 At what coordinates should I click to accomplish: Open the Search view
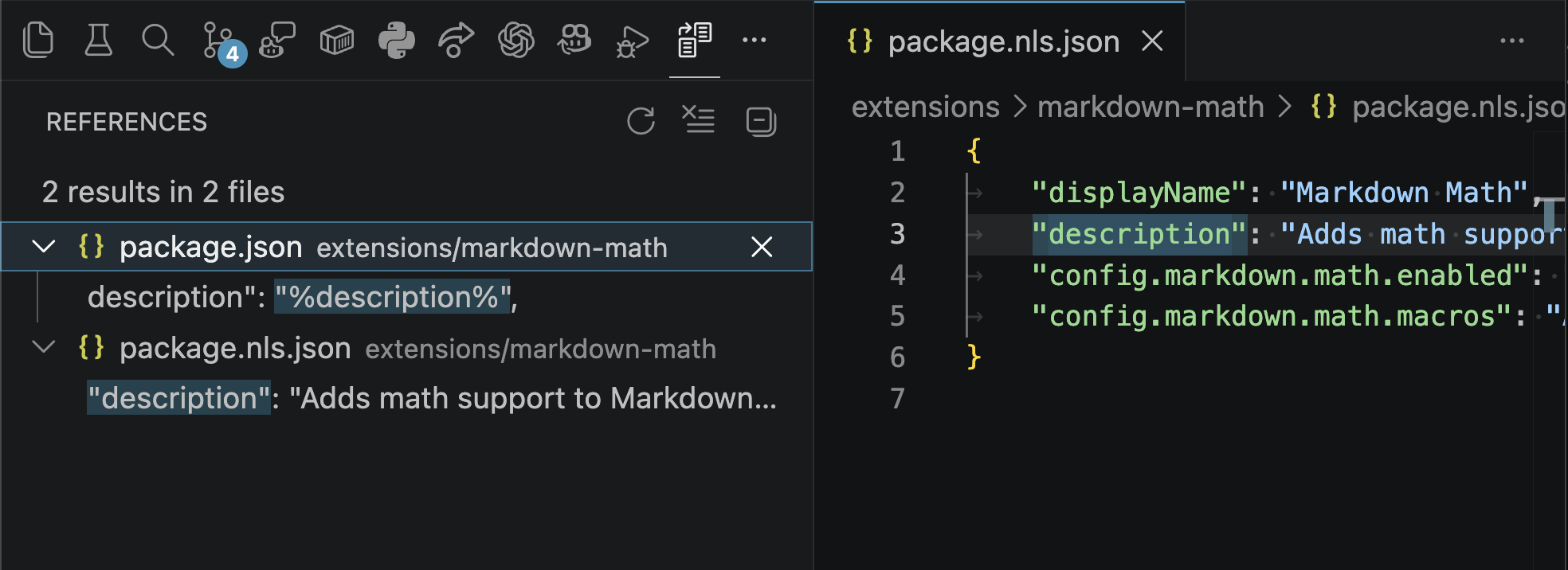158,40
